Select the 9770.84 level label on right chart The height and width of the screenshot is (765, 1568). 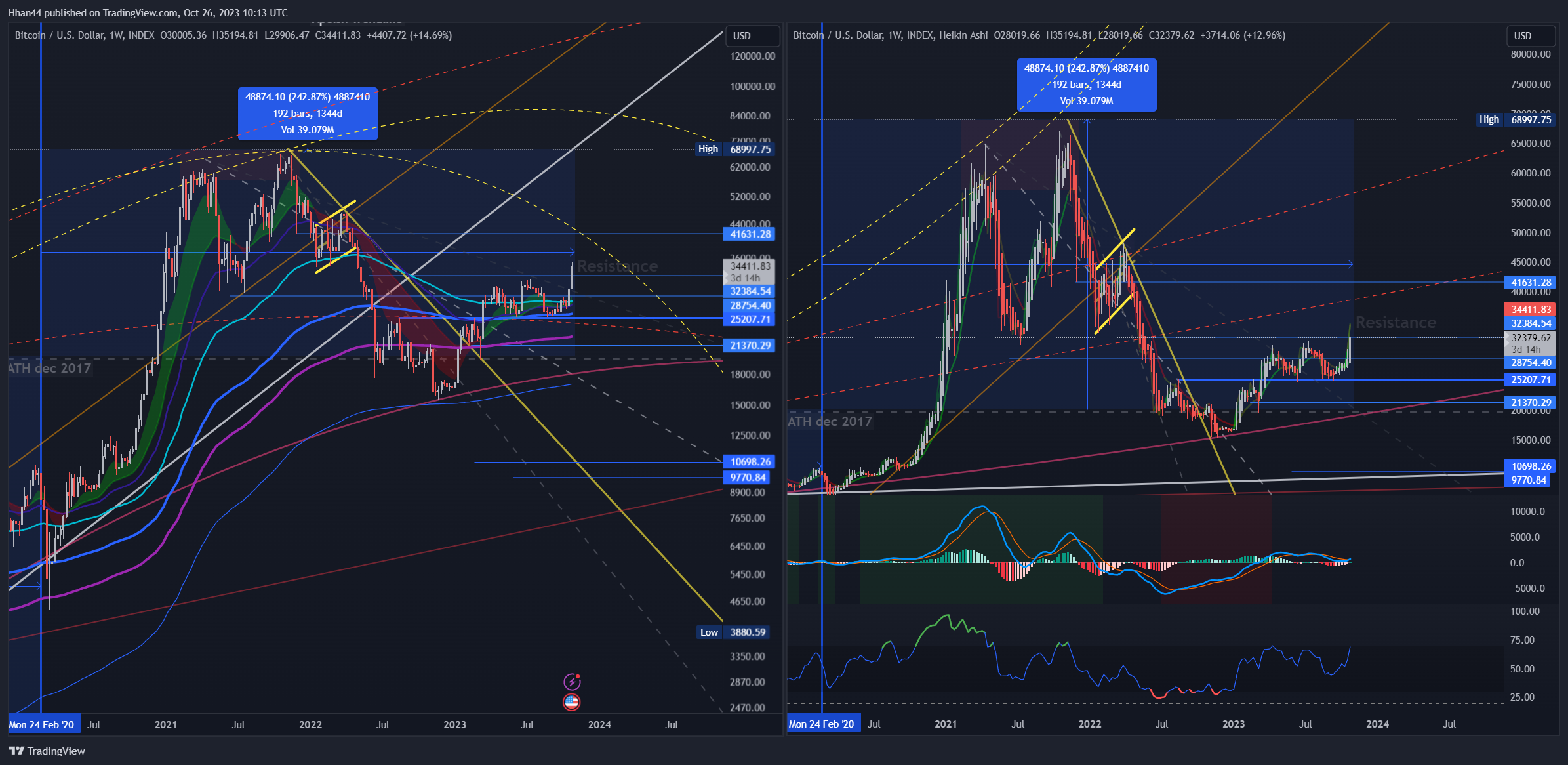pyautogui.click(x=1527, y=480)
